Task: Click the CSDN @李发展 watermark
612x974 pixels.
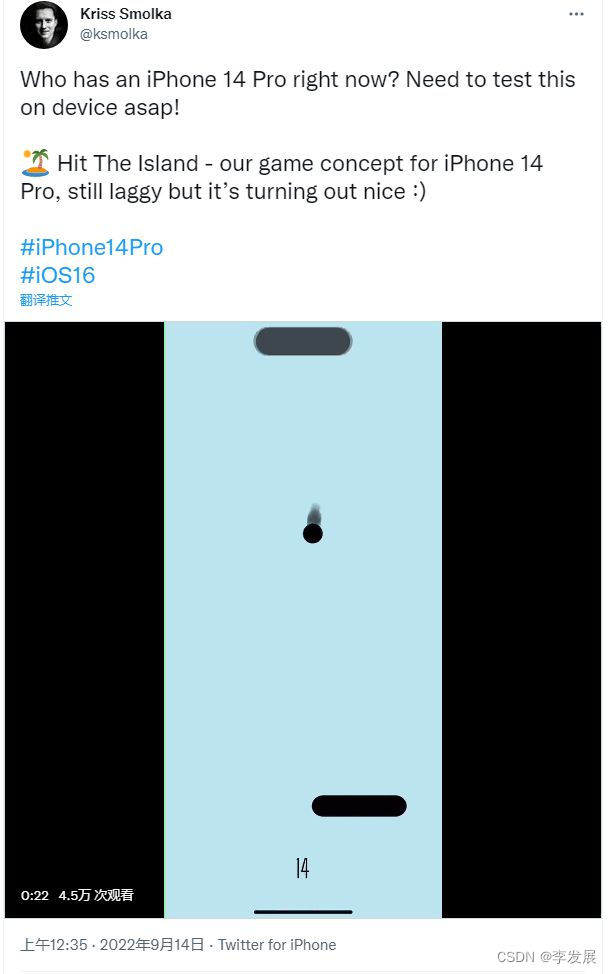Action: pyautogui.click(x=547, y=957)
